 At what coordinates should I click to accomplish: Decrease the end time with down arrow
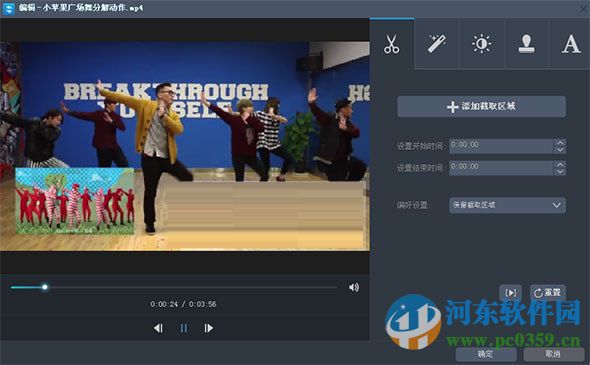pyautogui.click(x=560, y=171)
